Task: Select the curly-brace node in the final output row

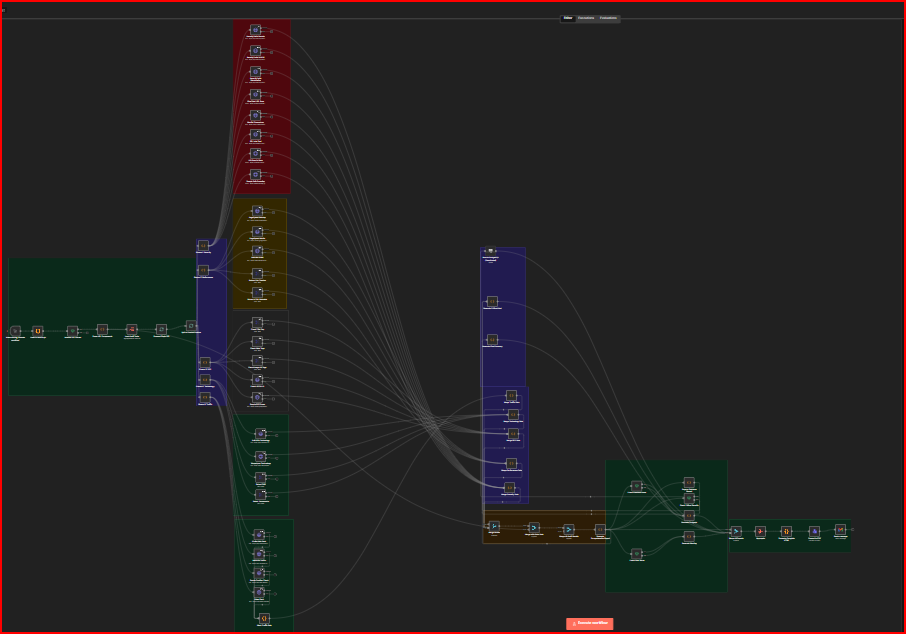Action: [x=786, y=531]
